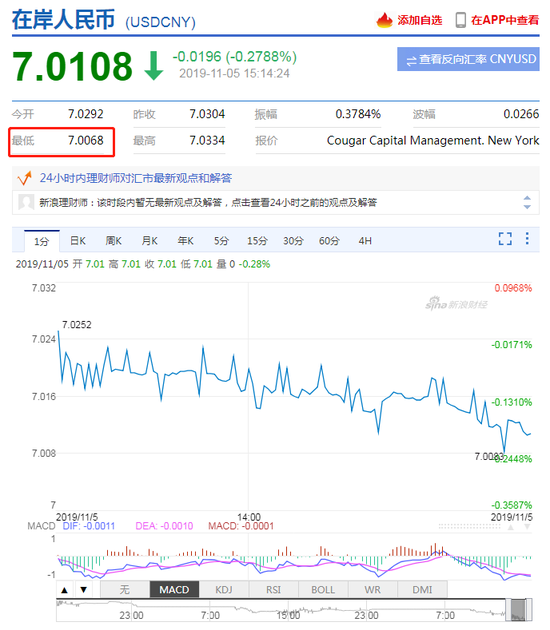The height and width of the screenshot is (630, 550).
Task: Click 今开 value 7.0292
Action: coord(86,114)
